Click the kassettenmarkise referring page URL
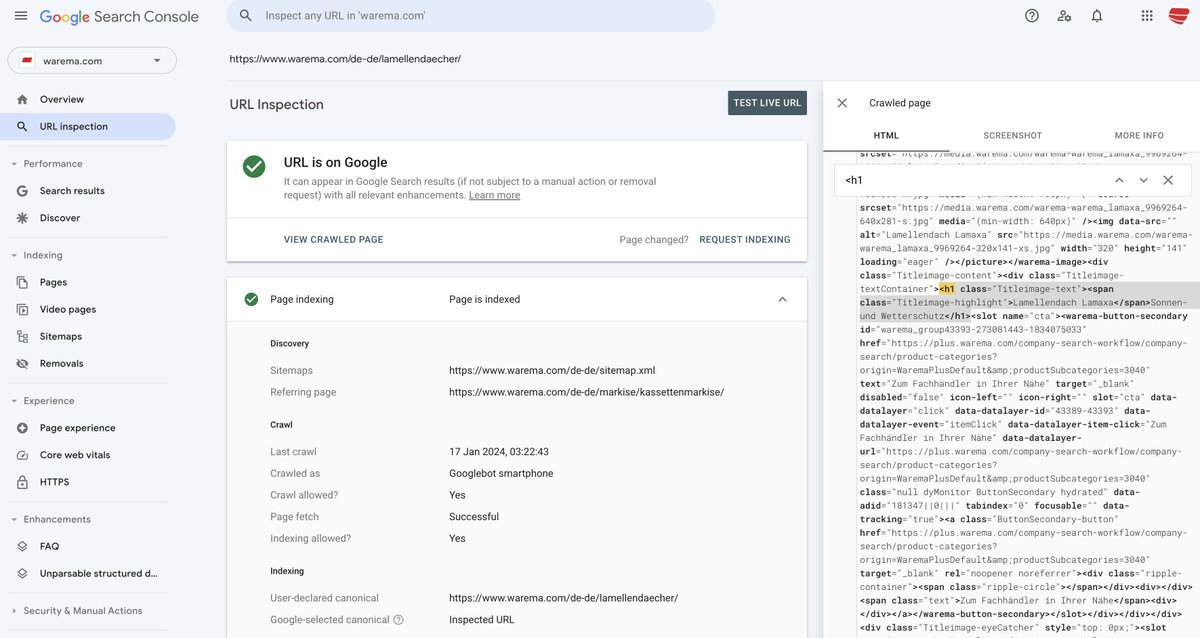The width and height of the screenshot is (1200, 638). 586,392
